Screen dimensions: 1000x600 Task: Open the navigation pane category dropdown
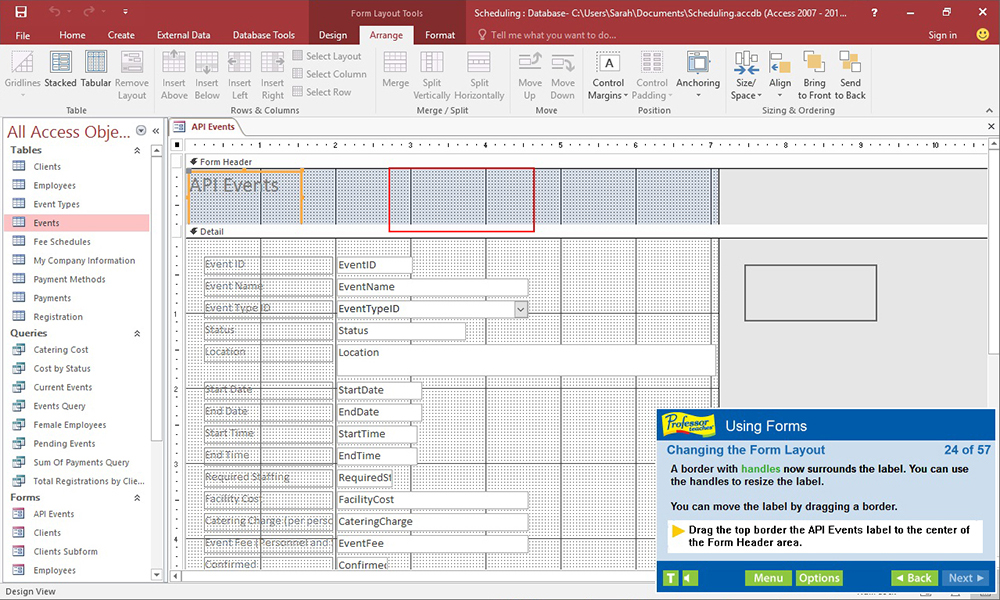(141, 131)
